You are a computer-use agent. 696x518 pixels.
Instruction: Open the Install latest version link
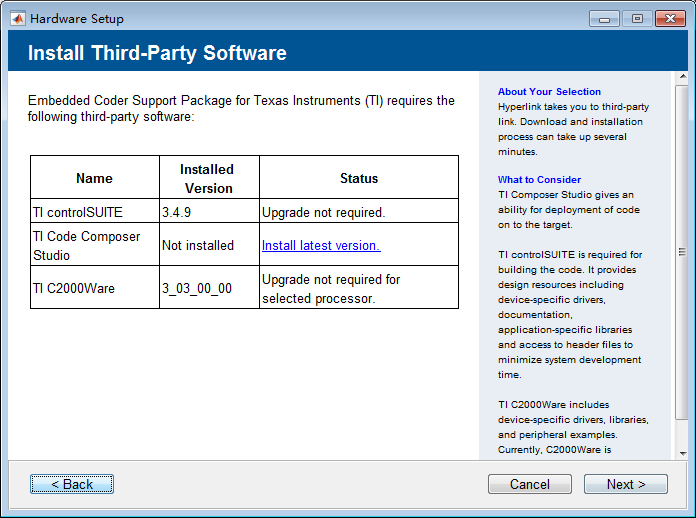coord(321,245)
